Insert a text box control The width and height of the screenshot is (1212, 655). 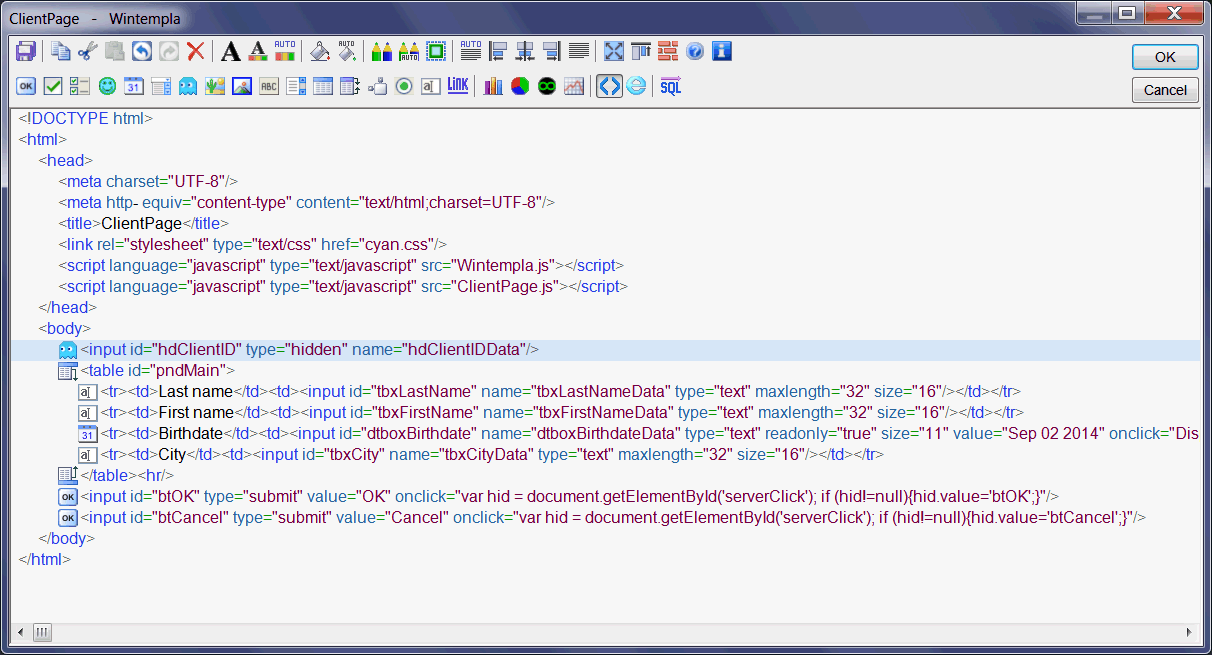[431, 86]
